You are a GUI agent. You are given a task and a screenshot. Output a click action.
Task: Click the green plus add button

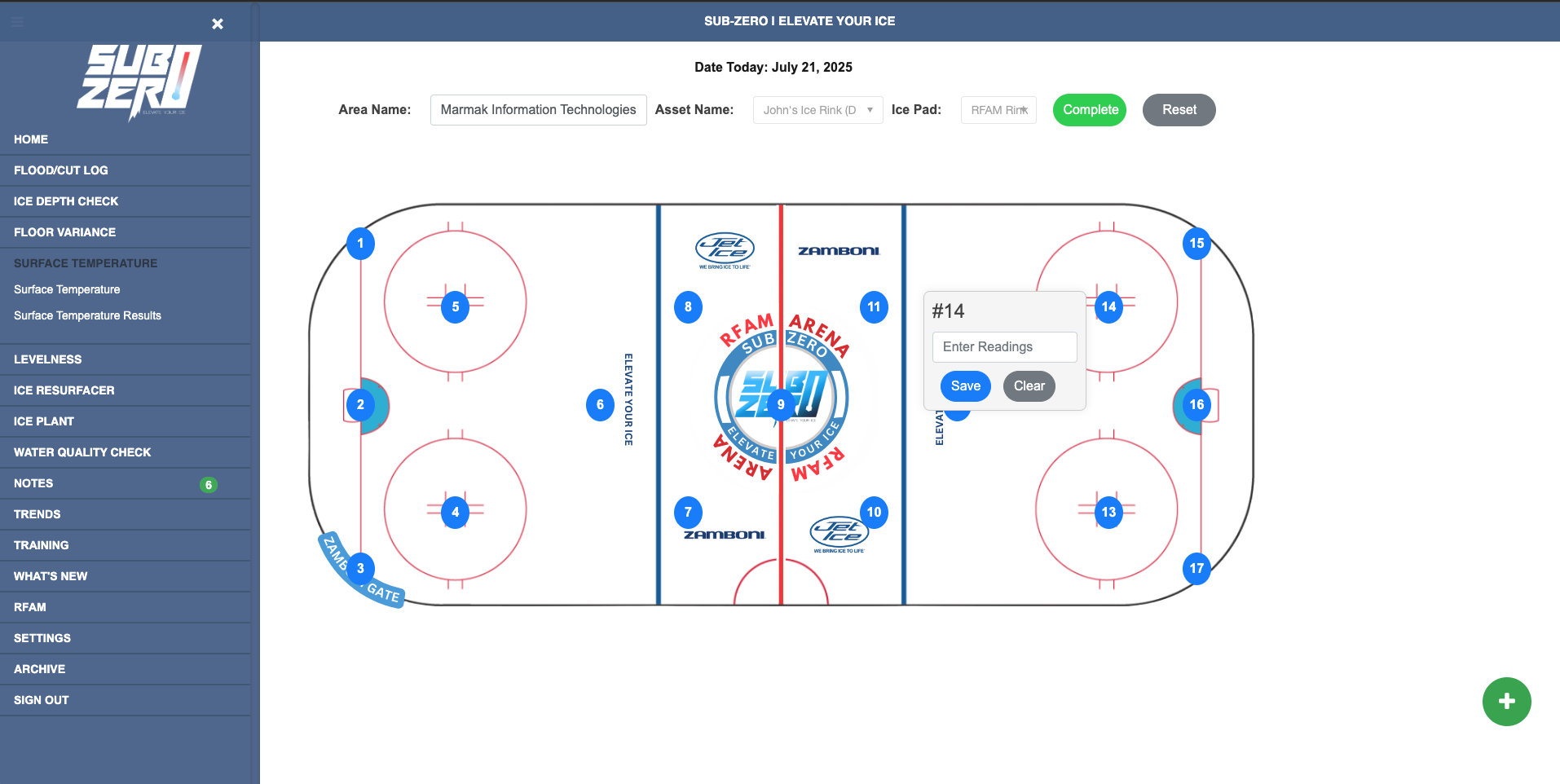[x=1506, y=701]
